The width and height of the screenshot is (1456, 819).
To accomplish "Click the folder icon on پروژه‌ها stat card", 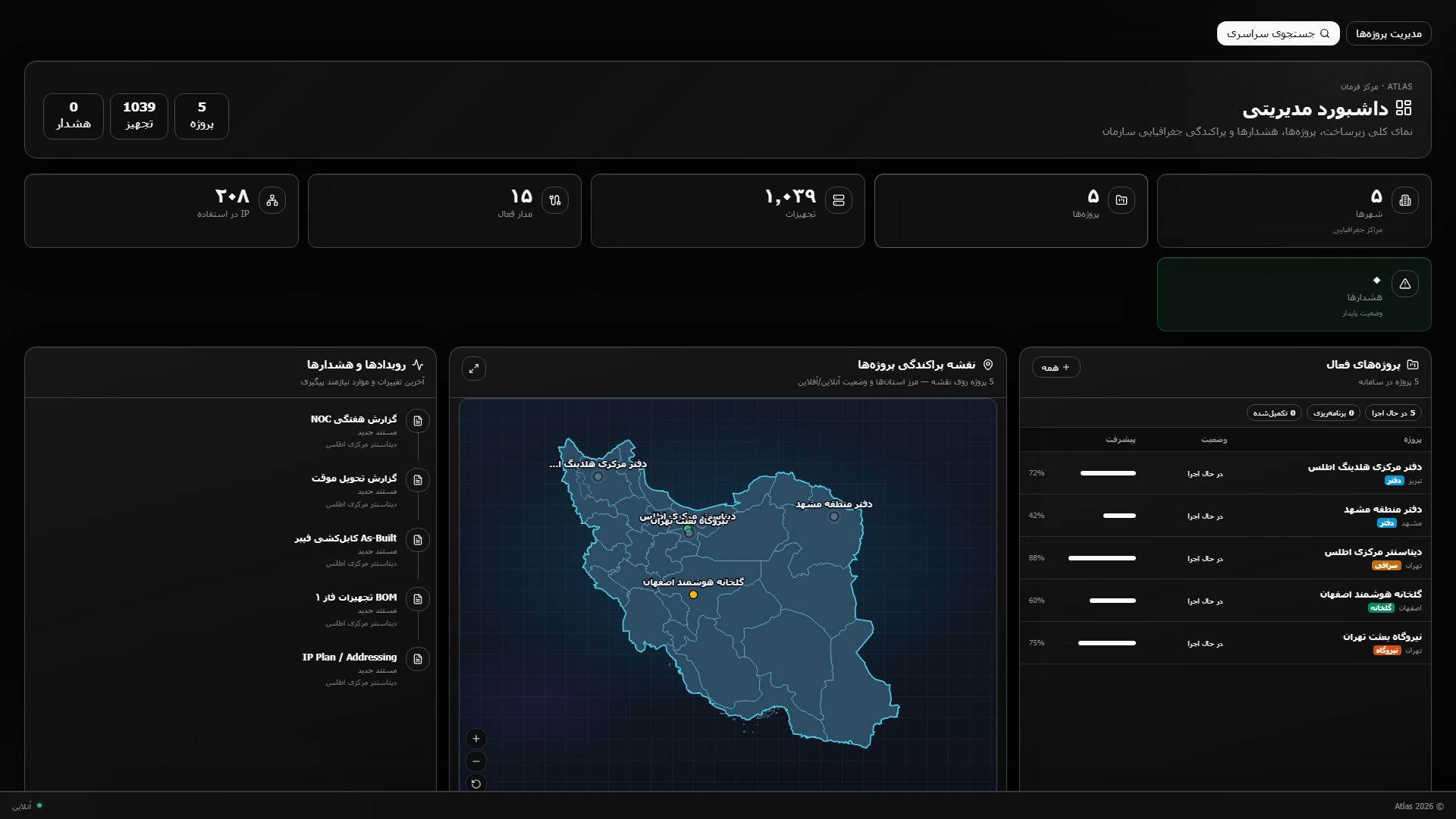I will (x=1122, y=200).
